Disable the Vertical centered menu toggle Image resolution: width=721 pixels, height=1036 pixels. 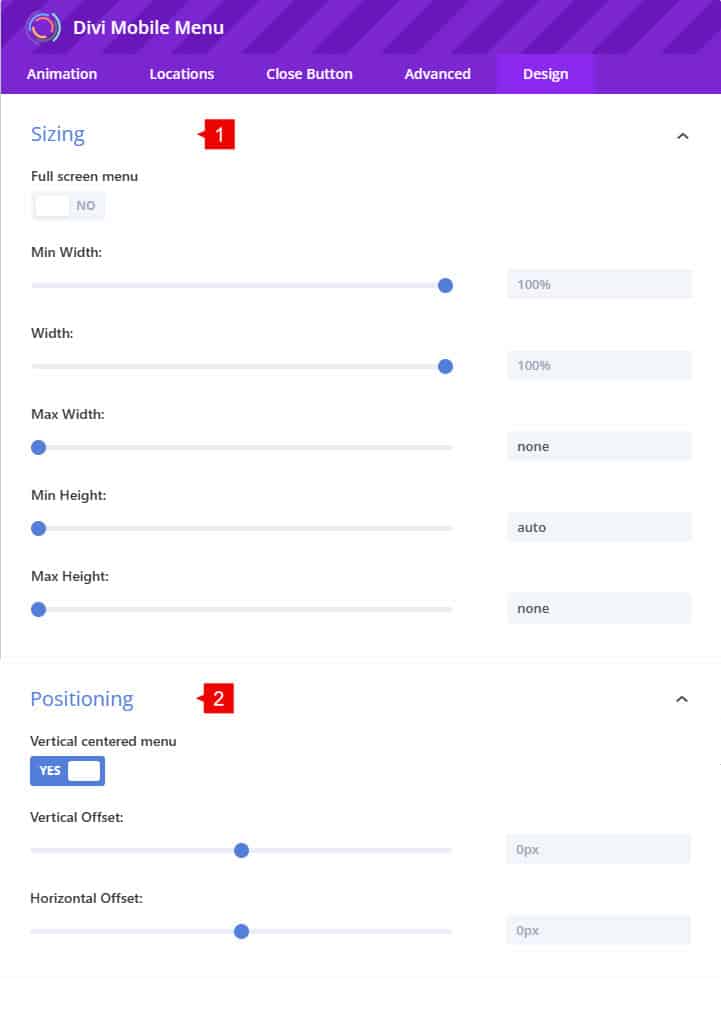click(x=68, y=771)
